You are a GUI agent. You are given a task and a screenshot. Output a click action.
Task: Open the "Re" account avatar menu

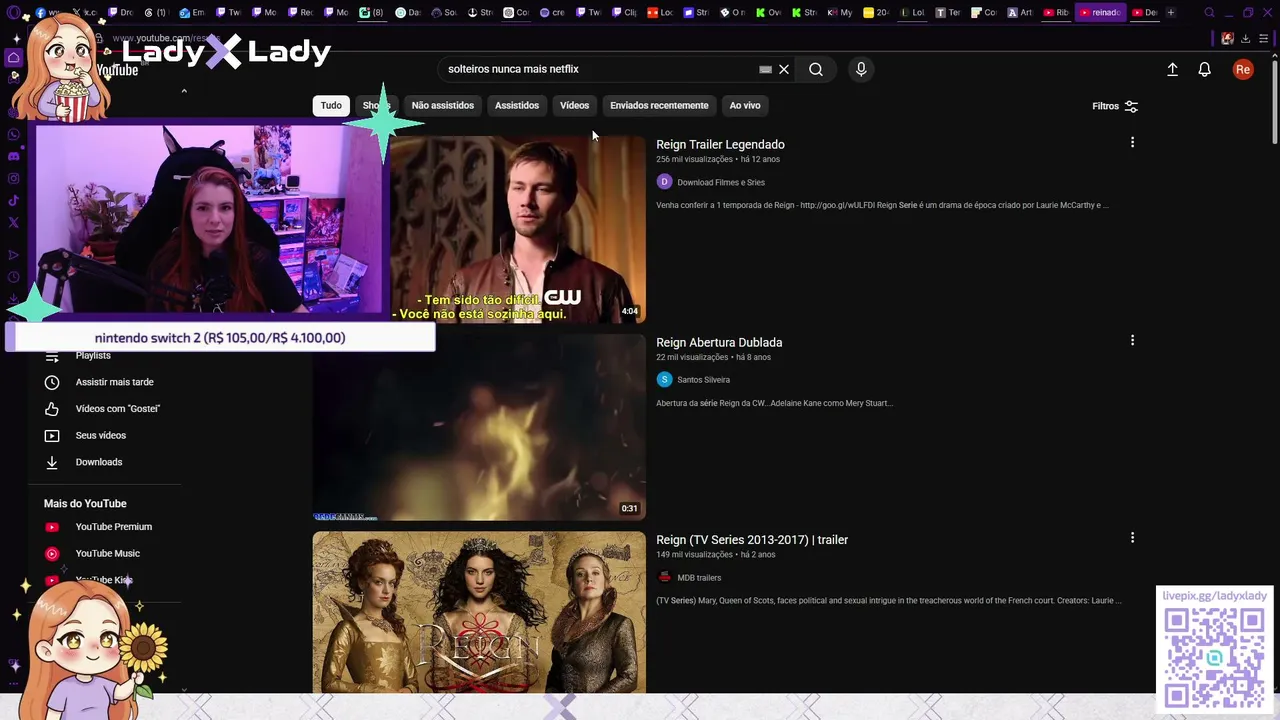pyautogui.click(x=1243, y=69)
